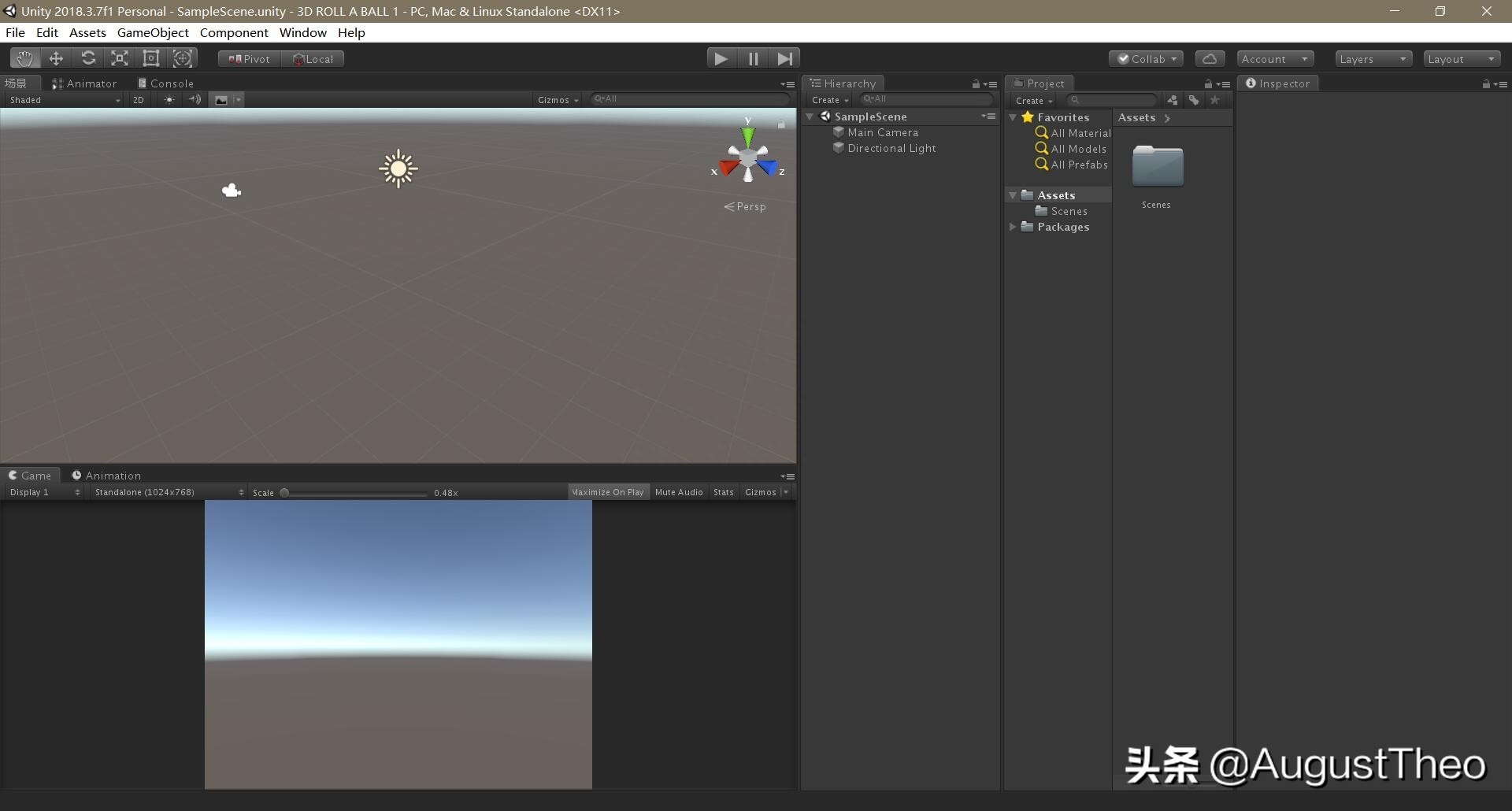
Task: Open scene effects dropdown arrow
Action: (239, 100)
